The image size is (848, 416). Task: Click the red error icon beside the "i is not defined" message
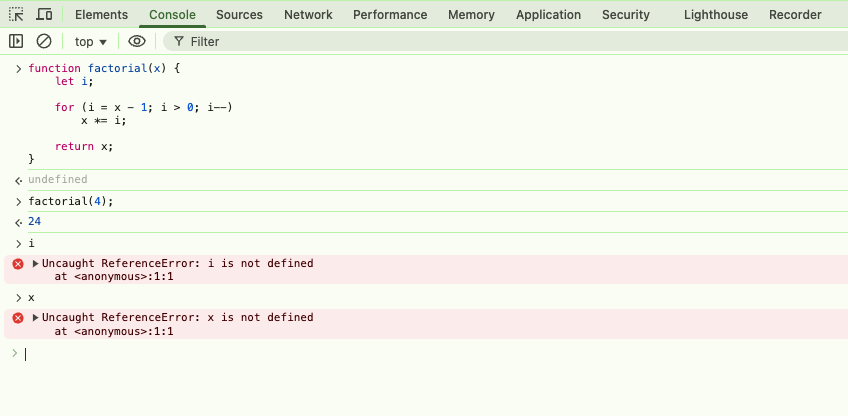click(x=17, y=264)
